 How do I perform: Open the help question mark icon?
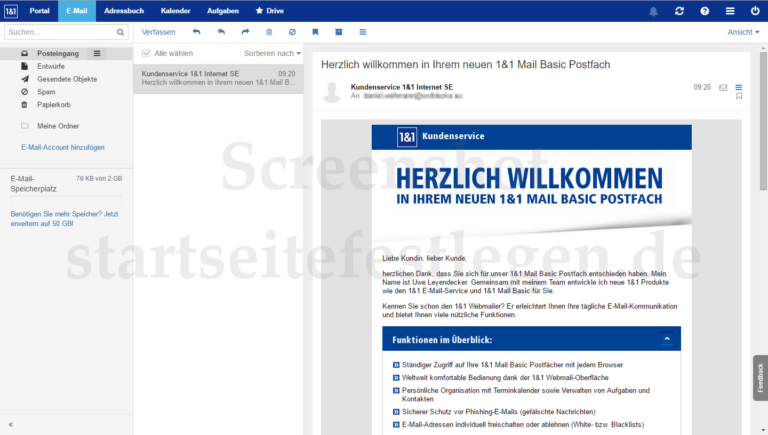[x=704, y=11]
